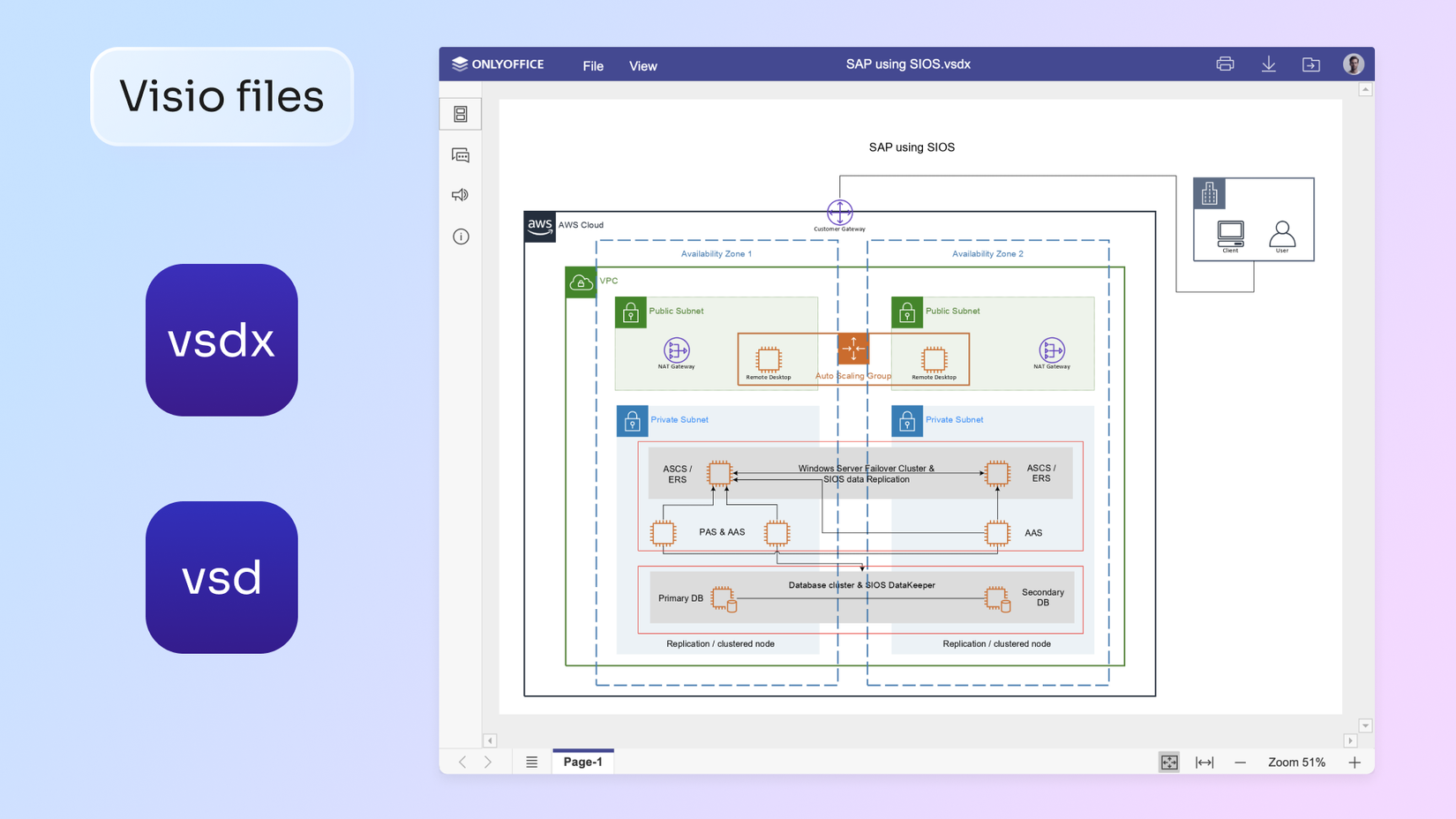Screen dimensions: 1456x819
Task: Click the previous page arrow
Action: [x=462, y=762]
